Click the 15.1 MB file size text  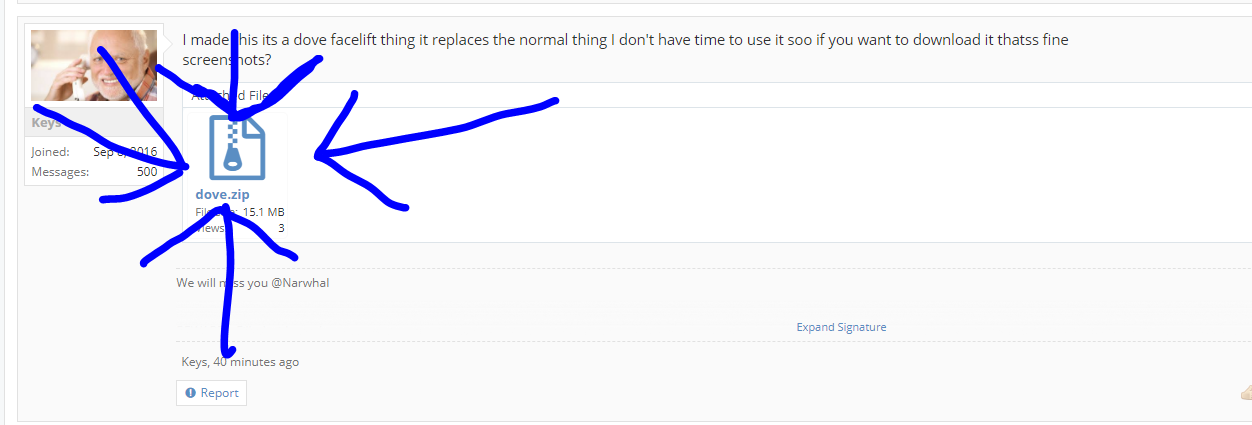pyautogui.click(x=264, y=212)
